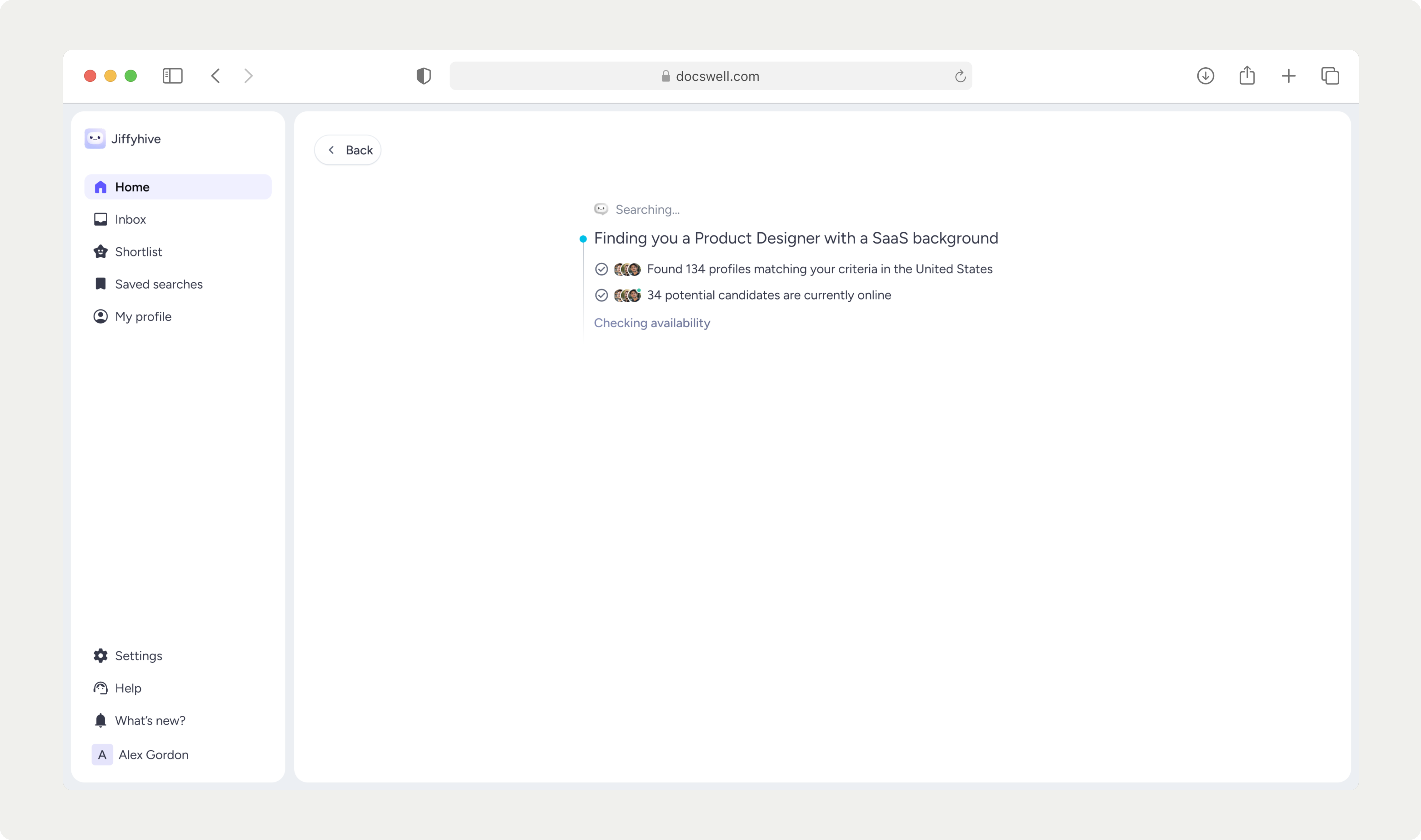Click the Settings gear icon
Viewport: 1421px width, 840px height.
(100, 656)
